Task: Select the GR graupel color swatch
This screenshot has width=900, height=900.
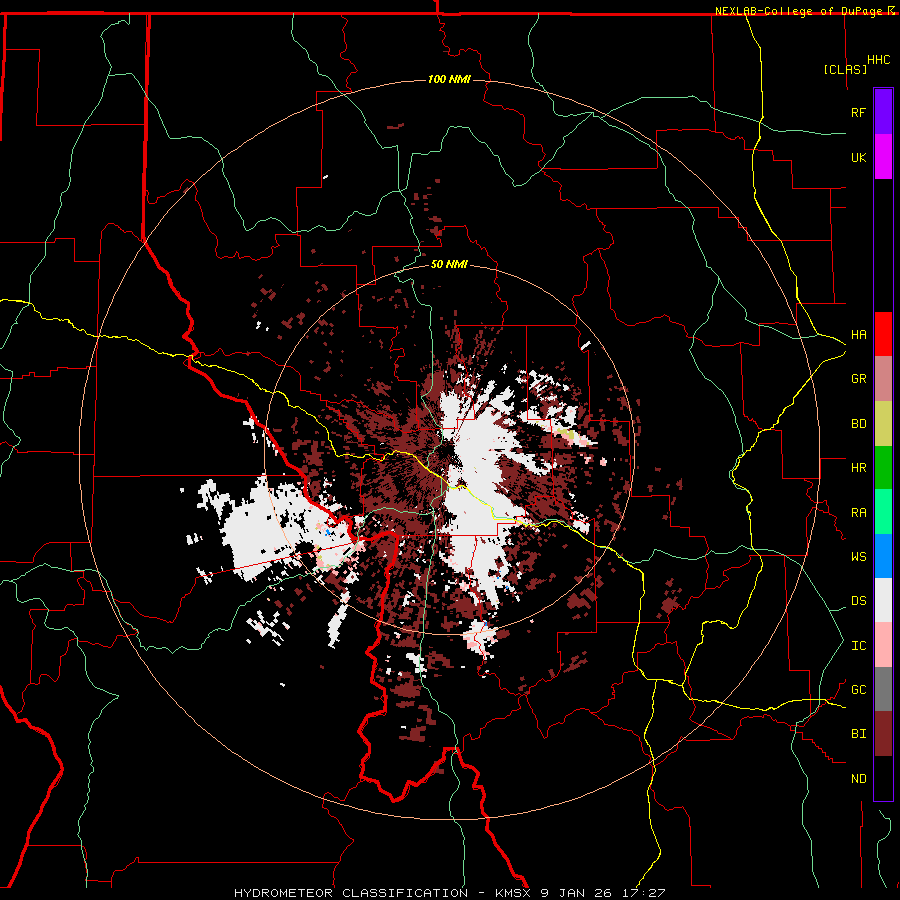Action: (x=883, y=379)
